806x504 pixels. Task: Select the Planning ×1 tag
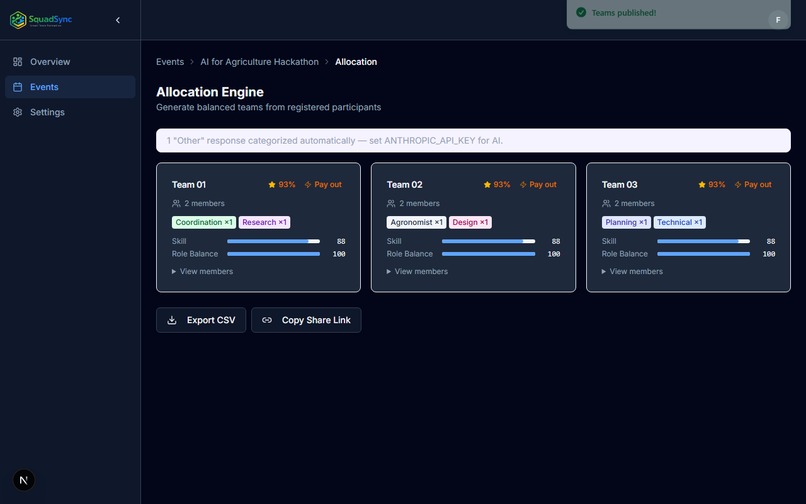click(x=626, y=222)
